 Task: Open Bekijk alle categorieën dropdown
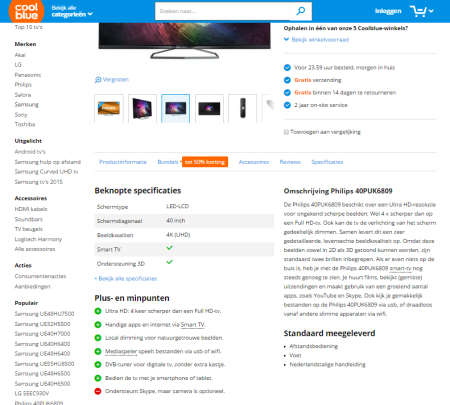point(72,11)
